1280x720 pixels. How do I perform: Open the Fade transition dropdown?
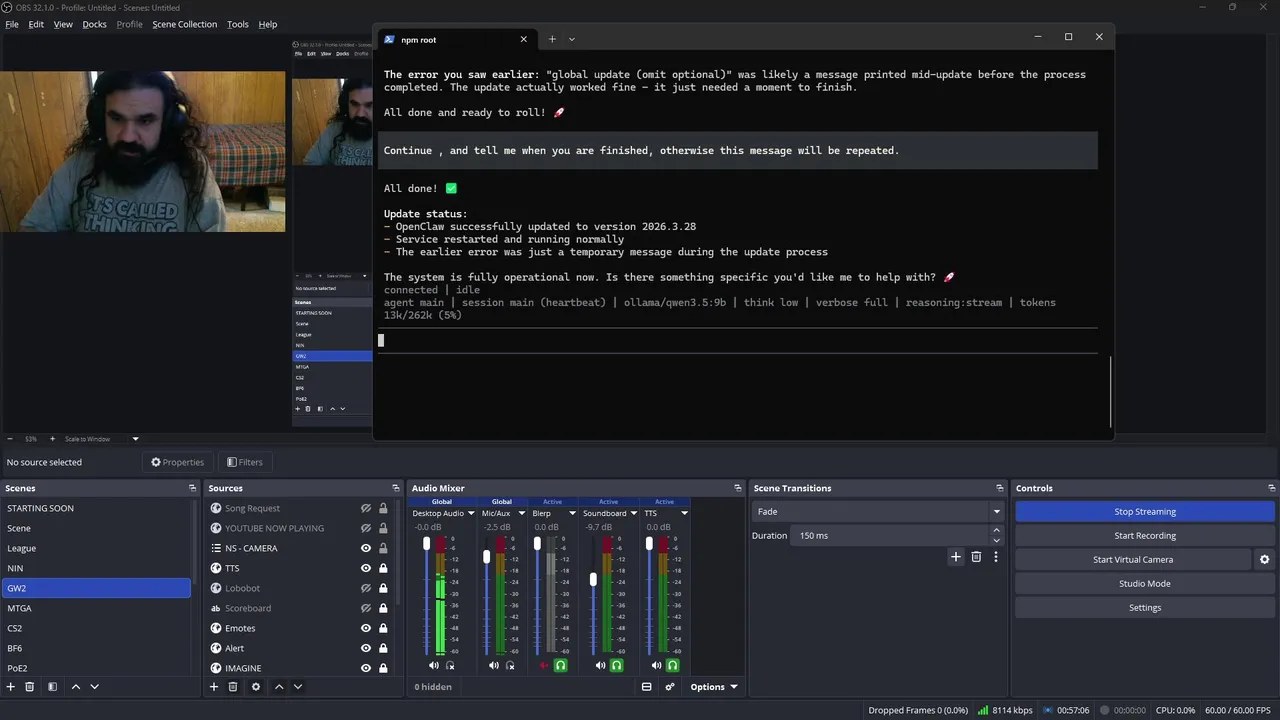(878, 511)
